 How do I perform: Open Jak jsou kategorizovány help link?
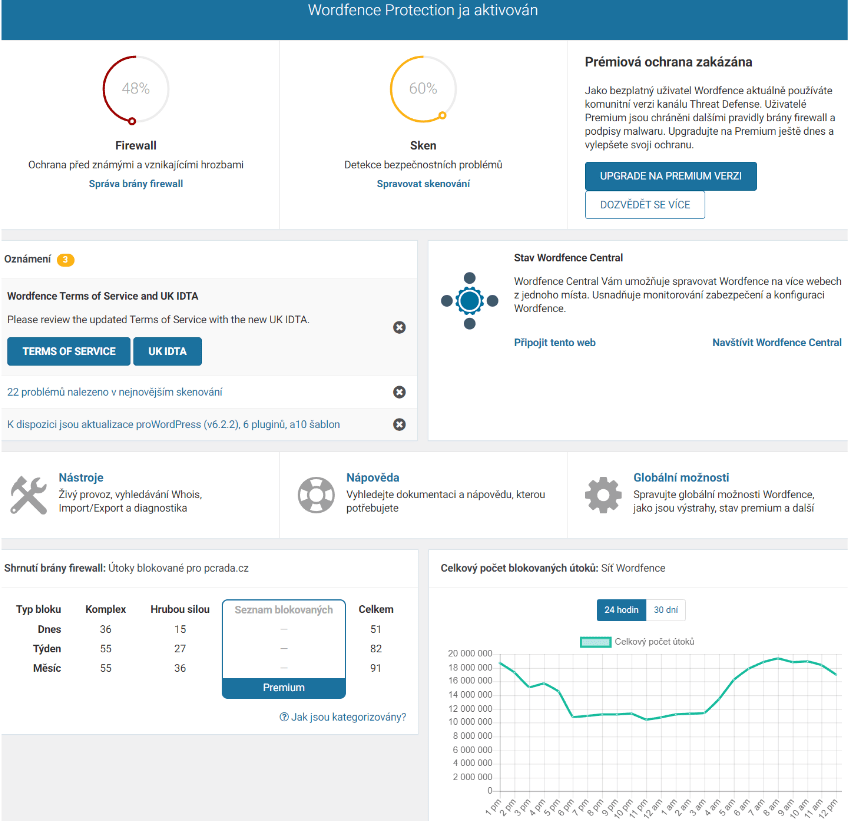point(343,717)
